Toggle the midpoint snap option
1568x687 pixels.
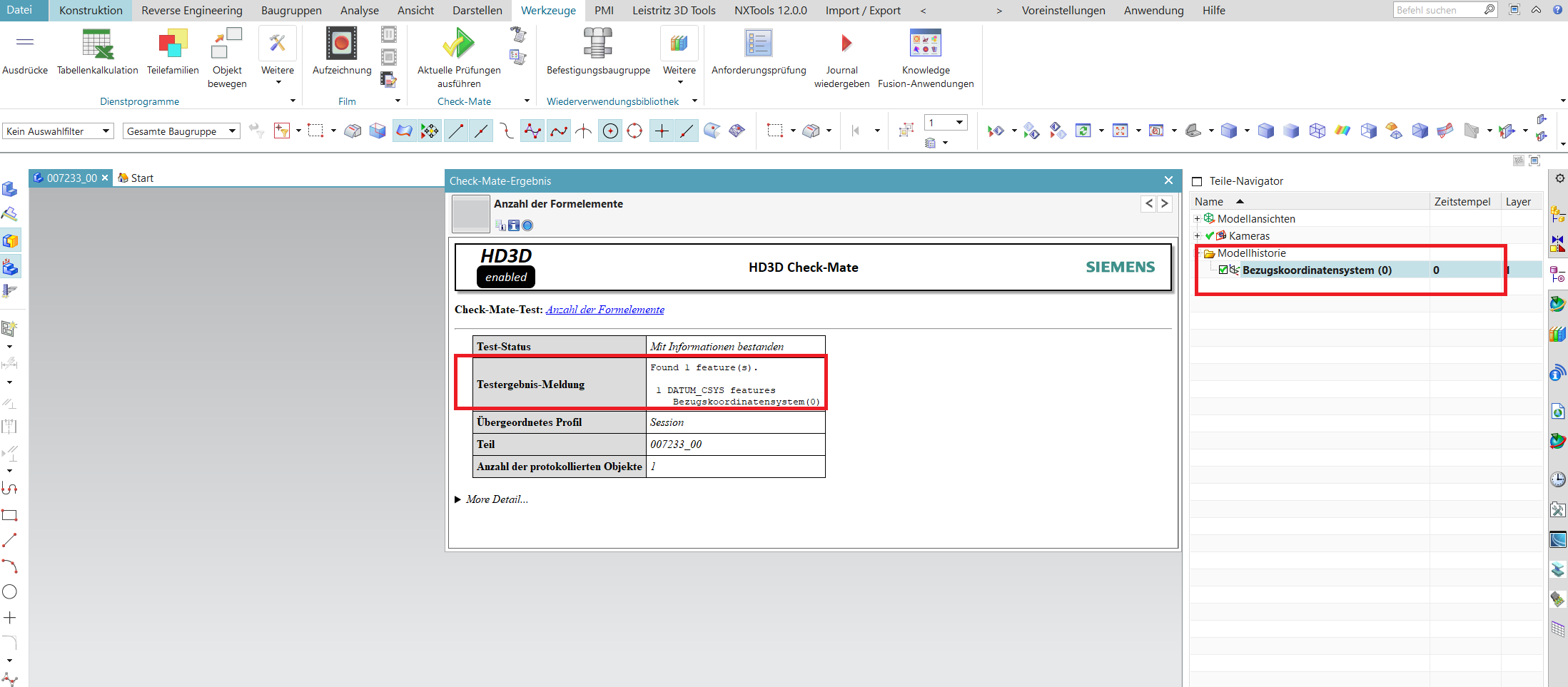pyautogui.click(x=481, y=131)
